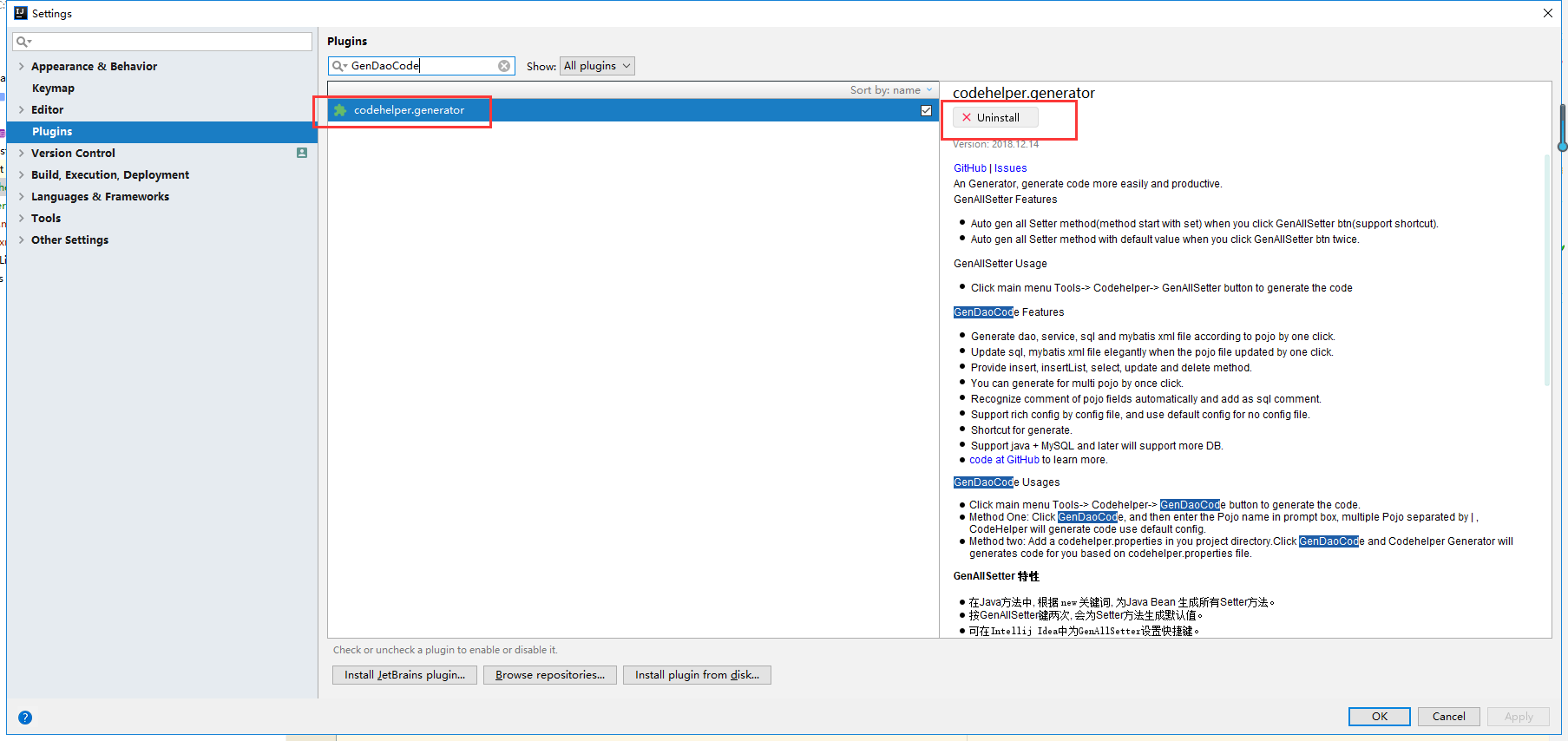Click the plugin description vertical scrollbar
Viewport: 1568px width, 741px height.
click(x=1546, y=270)
